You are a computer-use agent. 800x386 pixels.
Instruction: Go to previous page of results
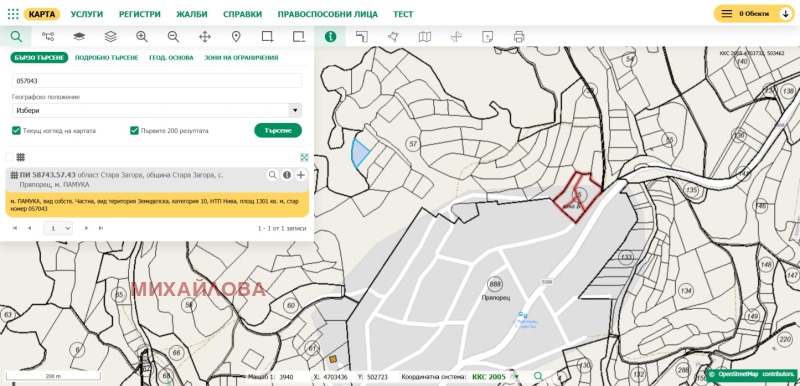pyautogui.click(x=29, y=228)
